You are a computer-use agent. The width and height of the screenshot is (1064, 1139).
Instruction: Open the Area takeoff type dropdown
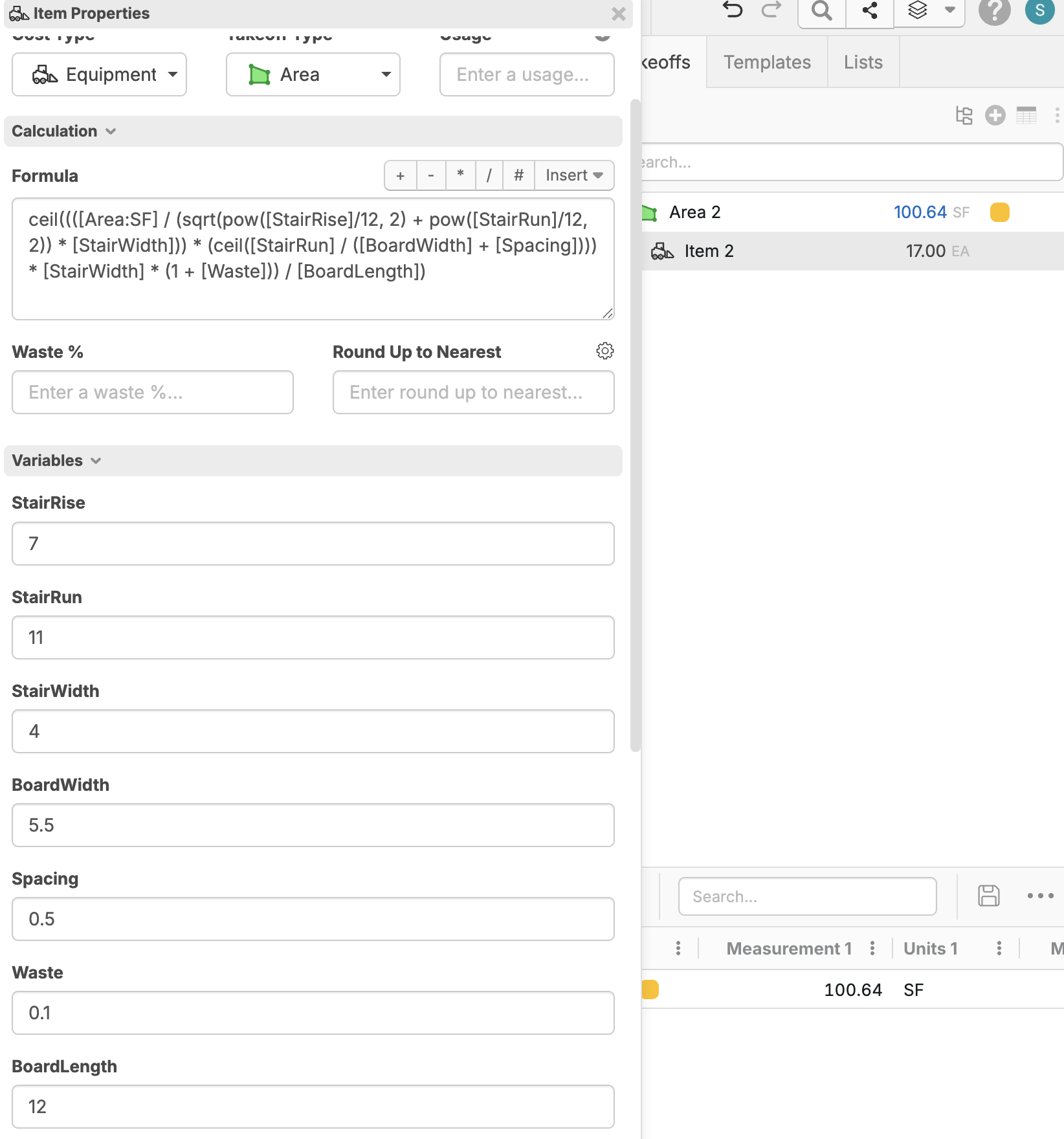313,75
